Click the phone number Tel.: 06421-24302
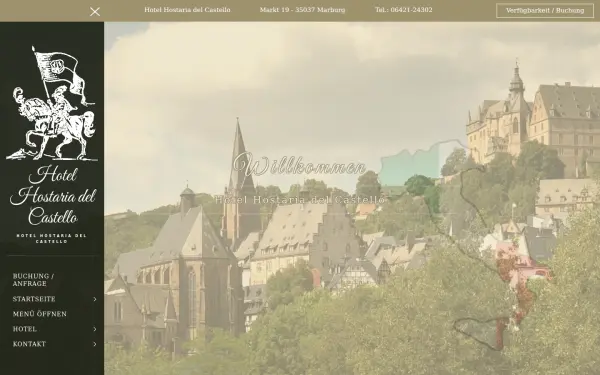This screenshot has width=600, height=375. (x=404, y=10)
